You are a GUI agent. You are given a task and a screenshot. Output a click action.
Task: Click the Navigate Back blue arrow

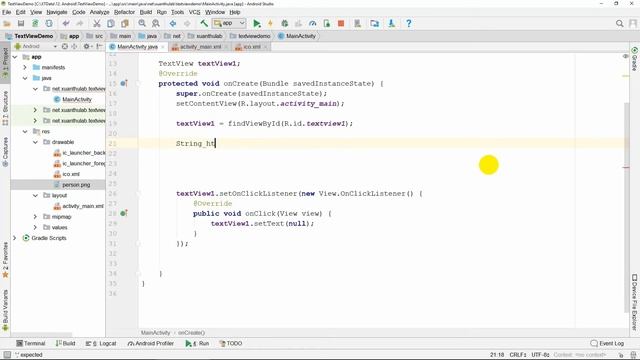(x=173, y=24)
